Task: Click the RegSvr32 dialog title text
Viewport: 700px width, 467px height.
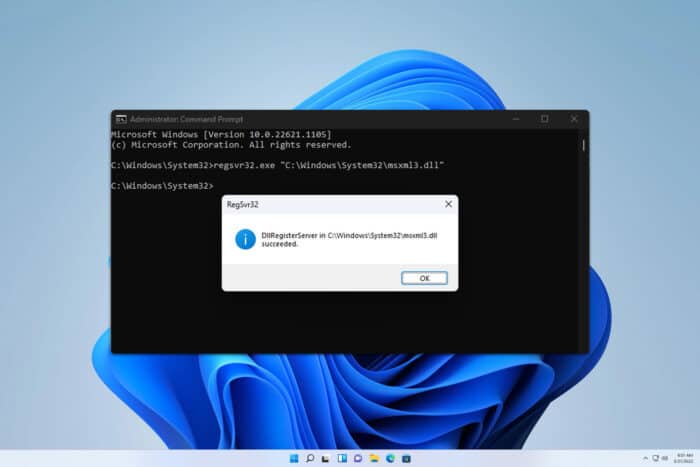Action: click(x=242, y=204)
